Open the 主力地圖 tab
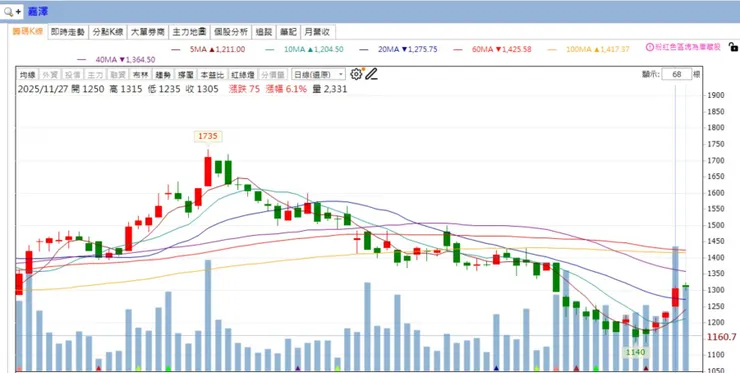 [x=189, y=32]
